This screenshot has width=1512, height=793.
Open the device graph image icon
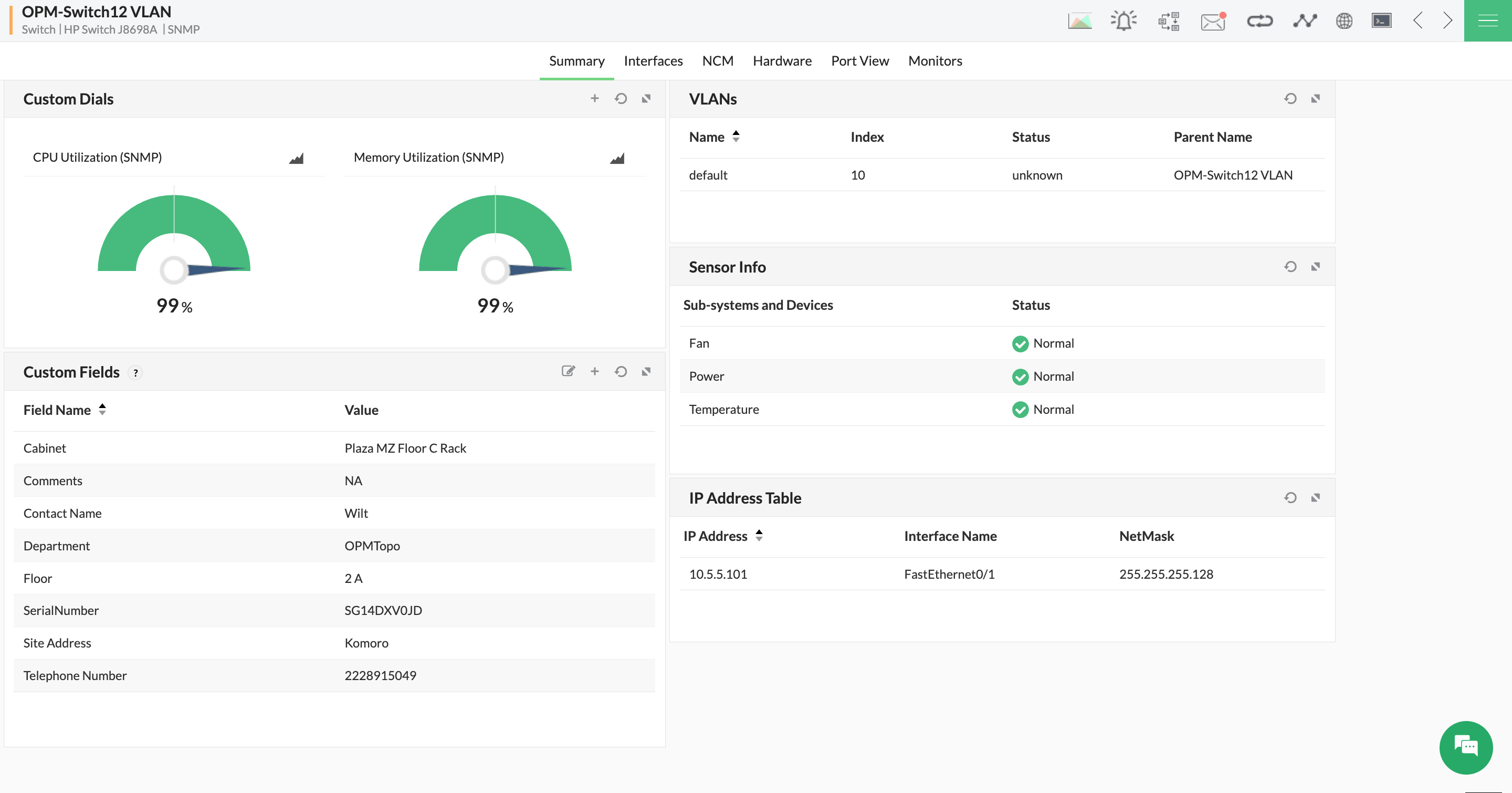coord(1079,21)
